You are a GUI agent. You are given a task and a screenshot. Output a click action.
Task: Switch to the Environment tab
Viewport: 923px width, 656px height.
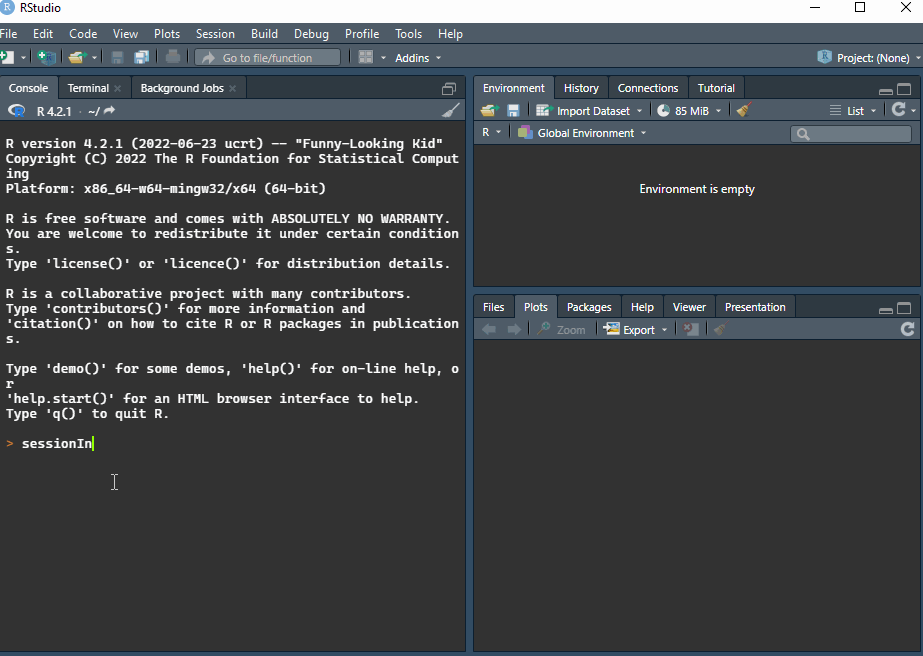pyautogui.click(x=513, y=88)
